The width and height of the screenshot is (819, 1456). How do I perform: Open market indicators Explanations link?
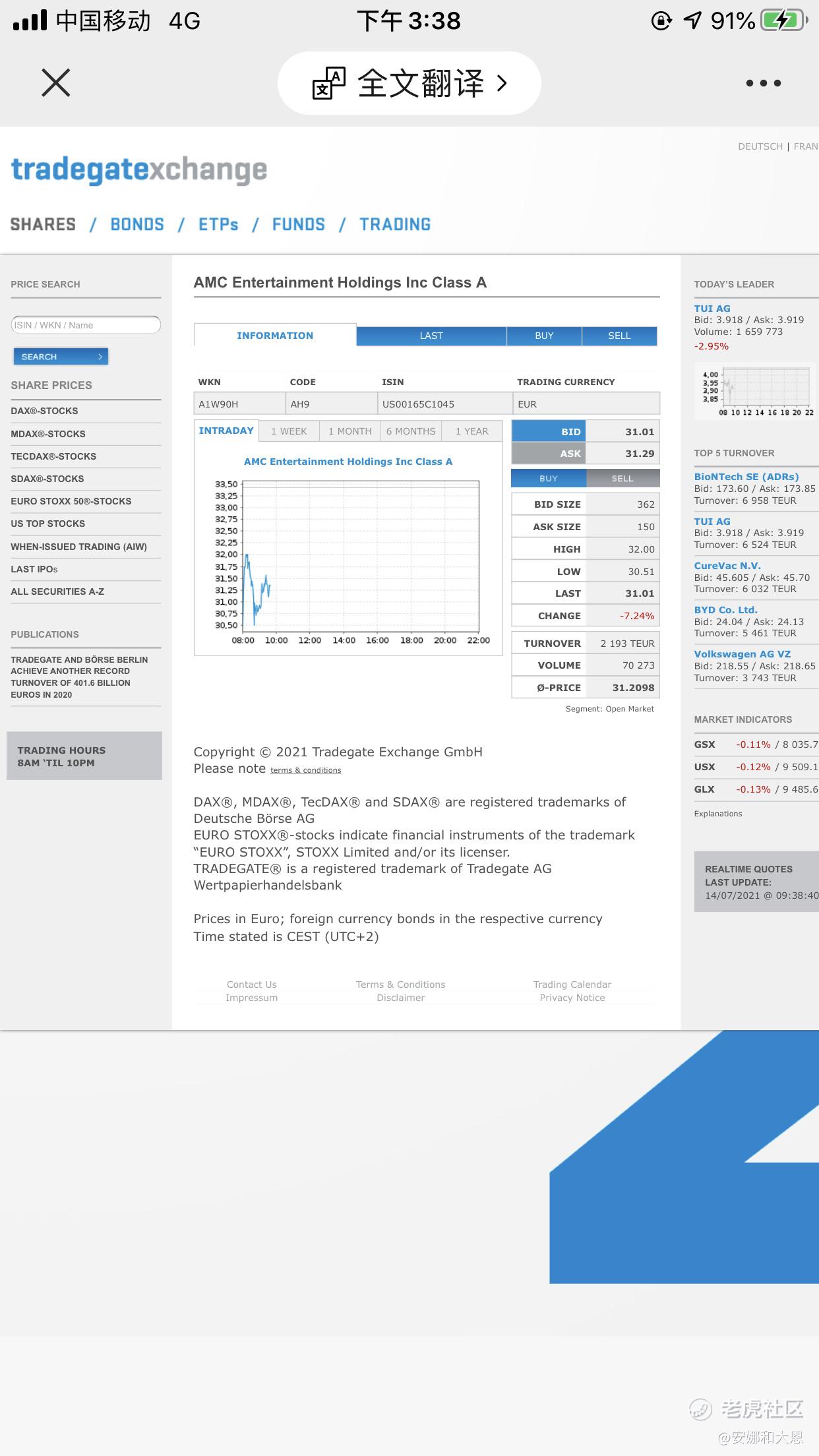718,814
